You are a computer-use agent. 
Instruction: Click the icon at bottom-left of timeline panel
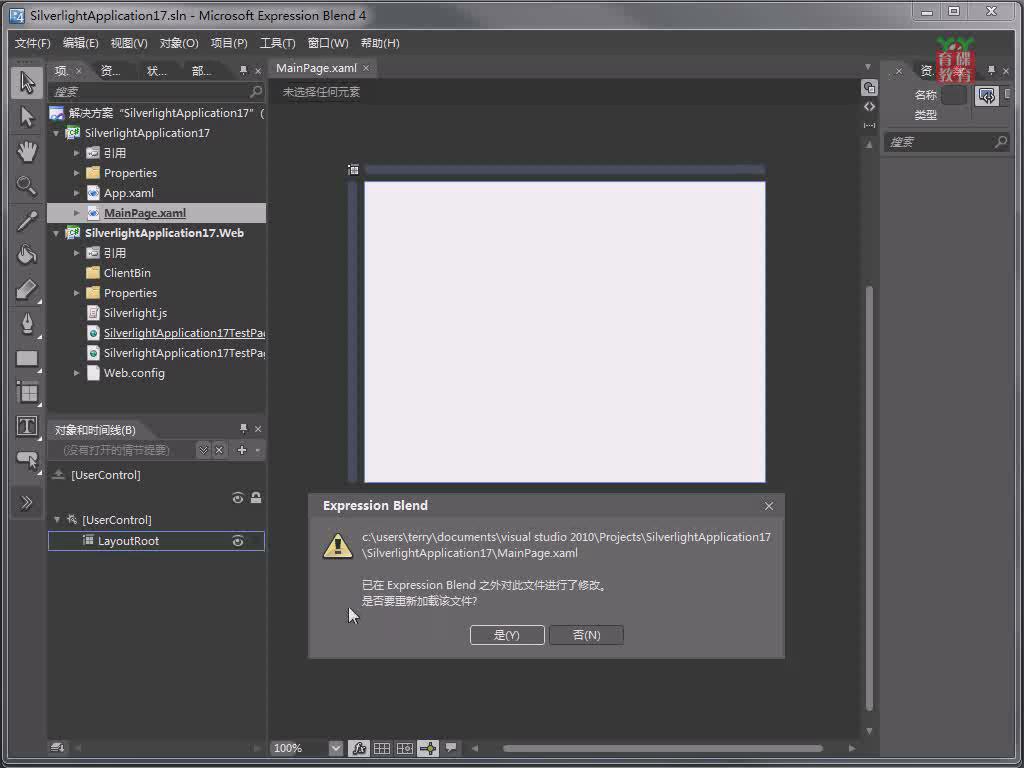[57, 747]
